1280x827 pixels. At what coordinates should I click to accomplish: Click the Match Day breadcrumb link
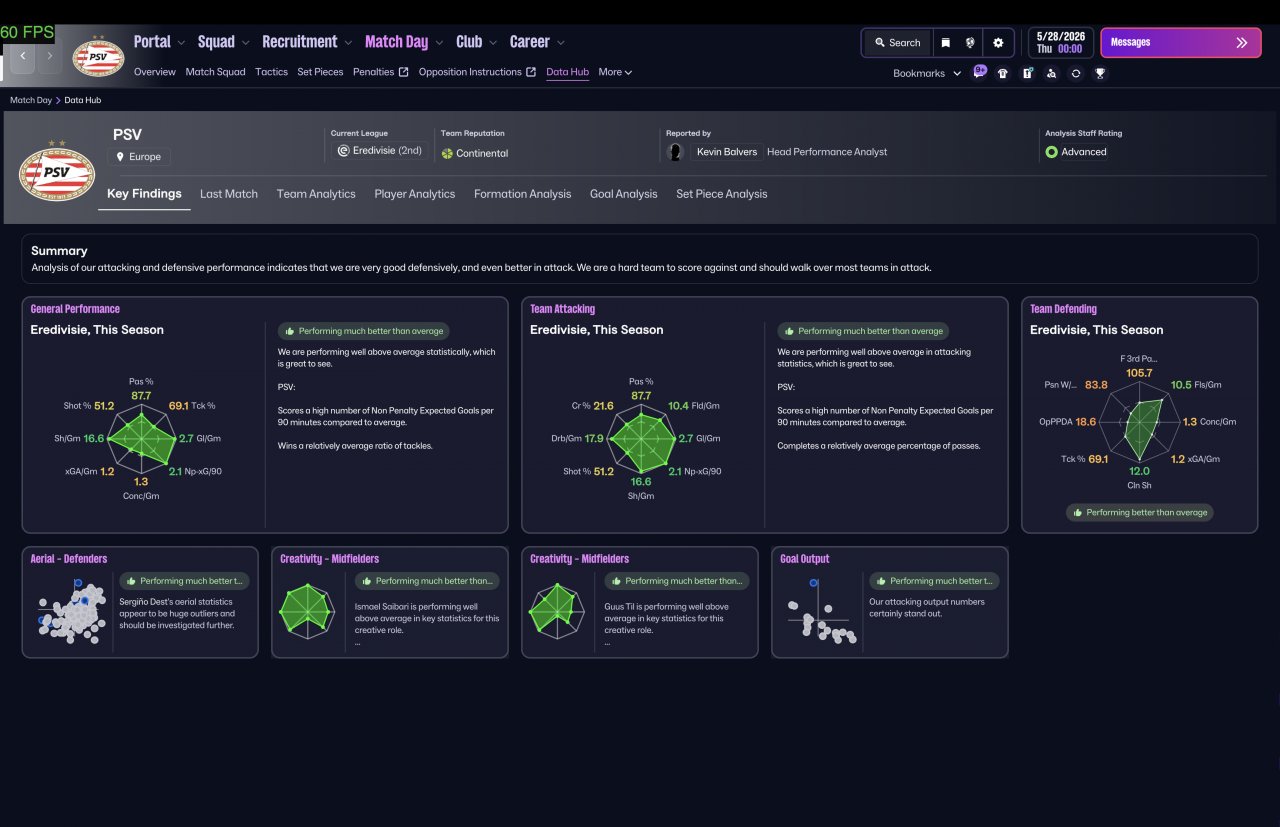point(31,100)
